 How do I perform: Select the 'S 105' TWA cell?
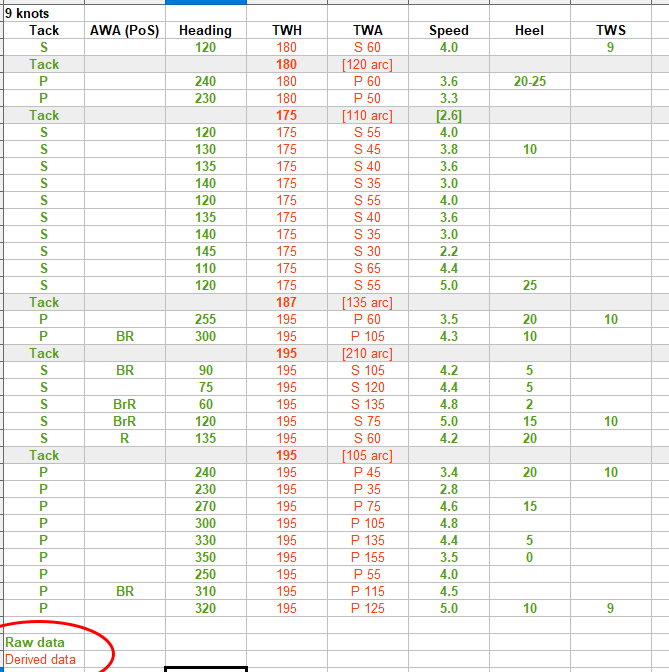(368, 370)
